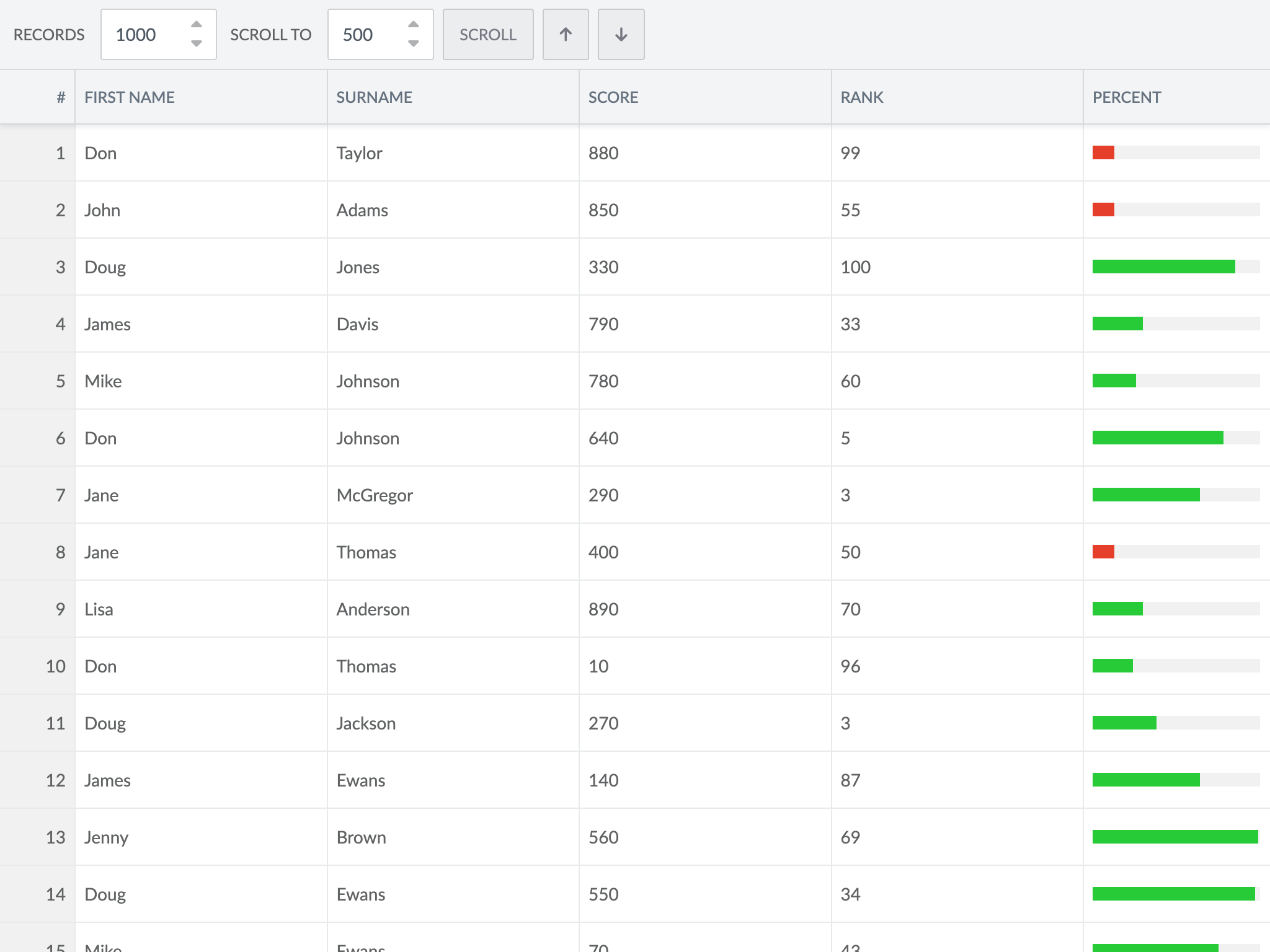Sort by the SURNAME column header
Screen dimensions: 1270x952
point(374,97)
